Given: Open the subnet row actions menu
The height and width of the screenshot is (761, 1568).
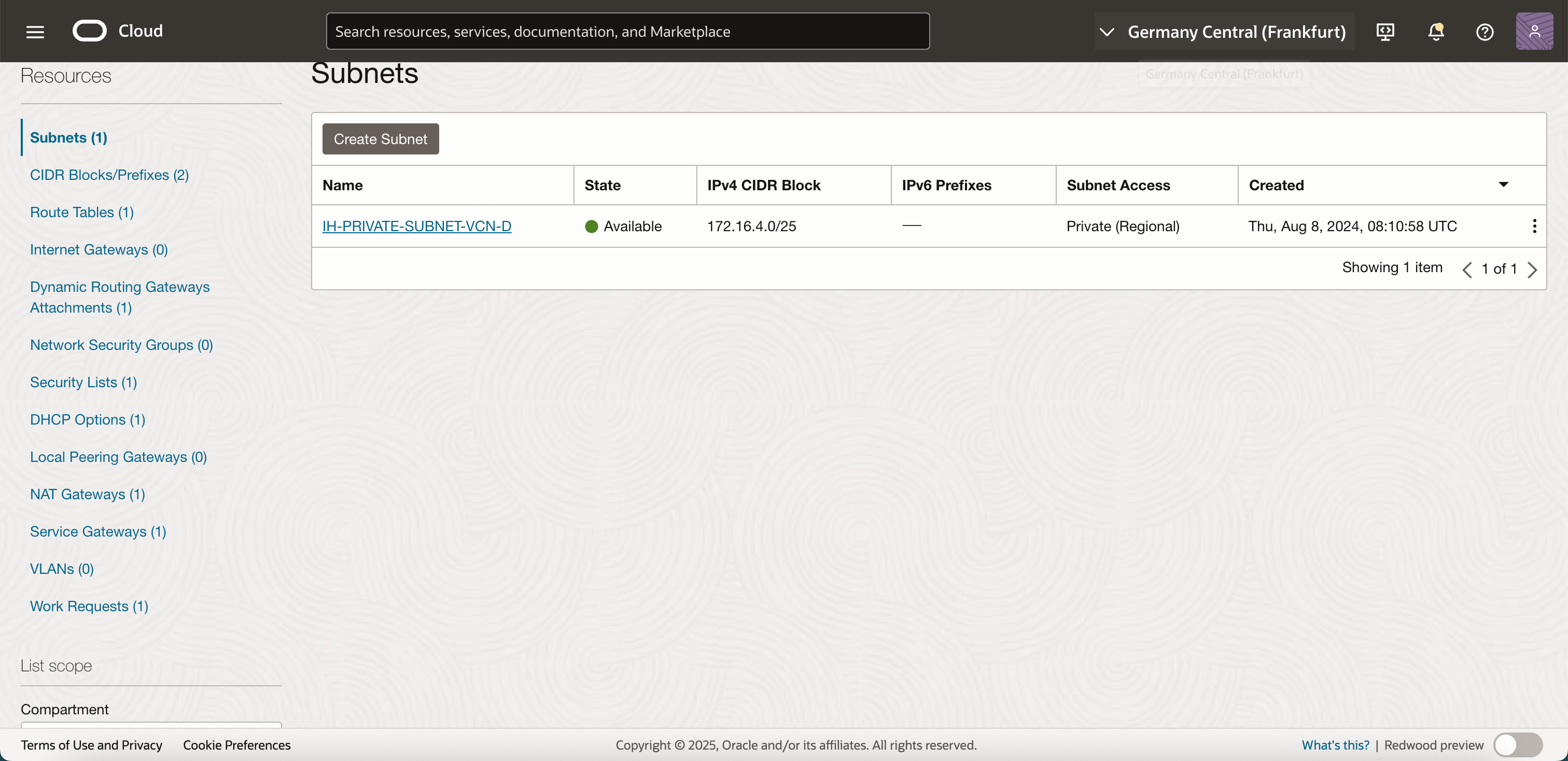Looking at the screenshot, I should [x=1534, y=227].
